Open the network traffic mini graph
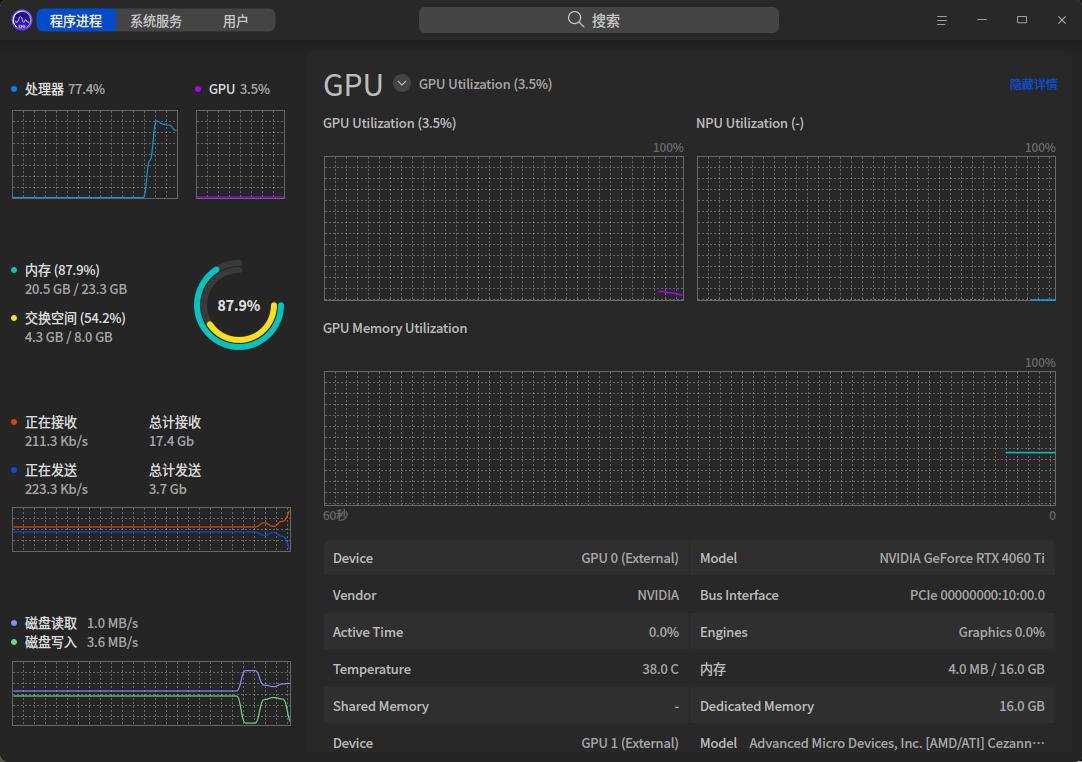Image resolution: width=1082 pixels, height=762 pixels. click(x=151, y=529)
